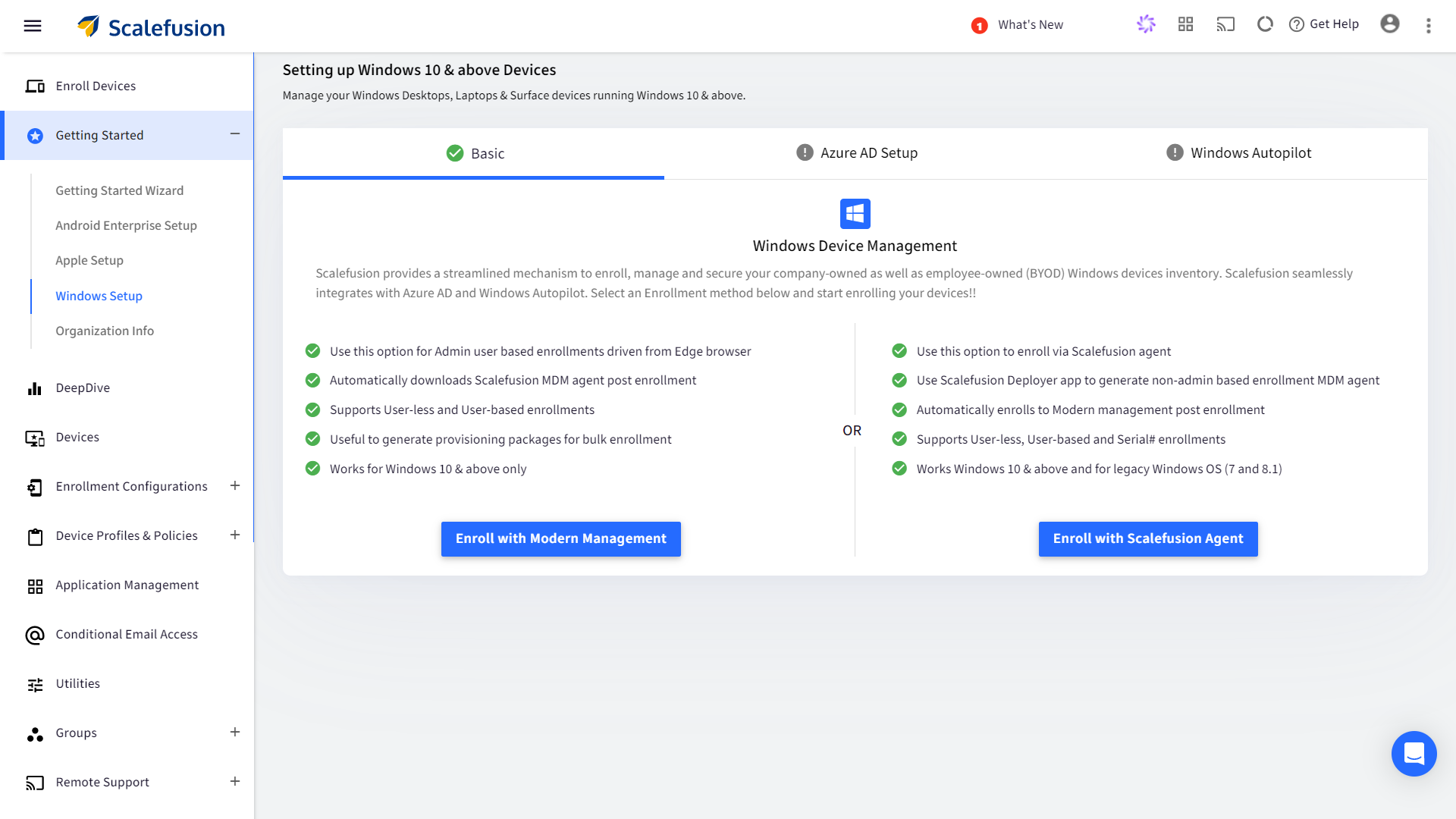Image resolution: width=1456 pixels, height=819 pixels.
Task: Open Organization Info
Action: point(105,331)
